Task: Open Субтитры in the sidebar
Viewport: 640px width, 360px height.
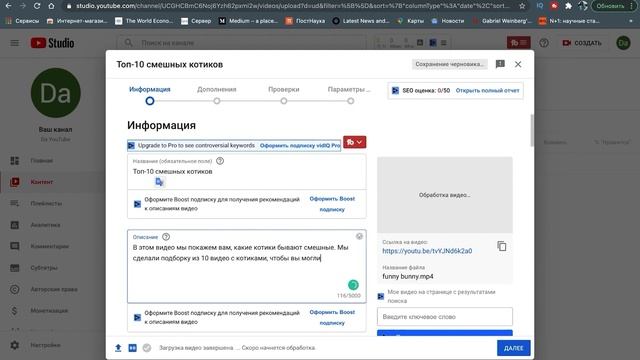Action: click(44, 268)
